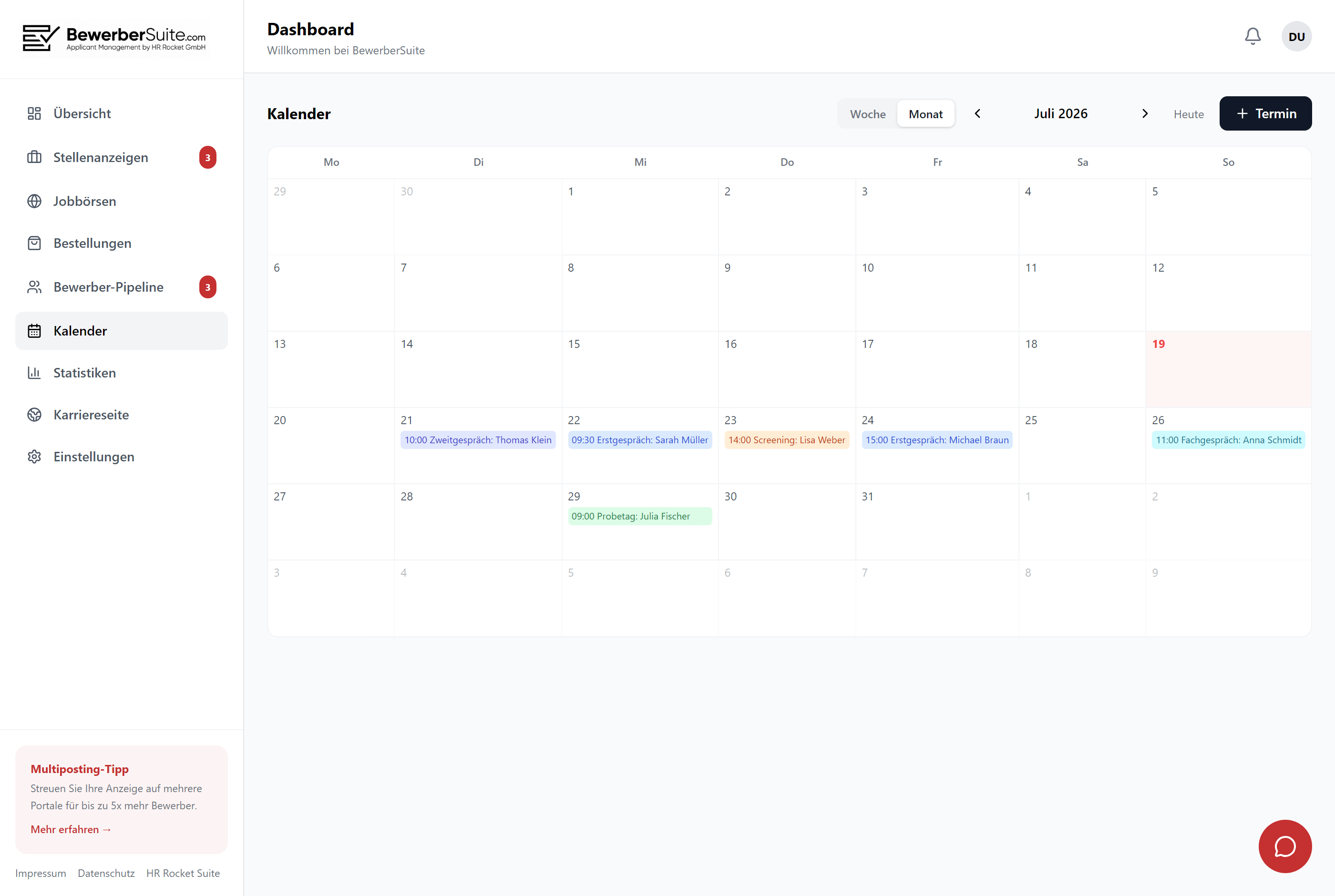Click the Einstellungen gear icon
Image resolution: width=1335 pixels, height=896 pixels.
34,457
